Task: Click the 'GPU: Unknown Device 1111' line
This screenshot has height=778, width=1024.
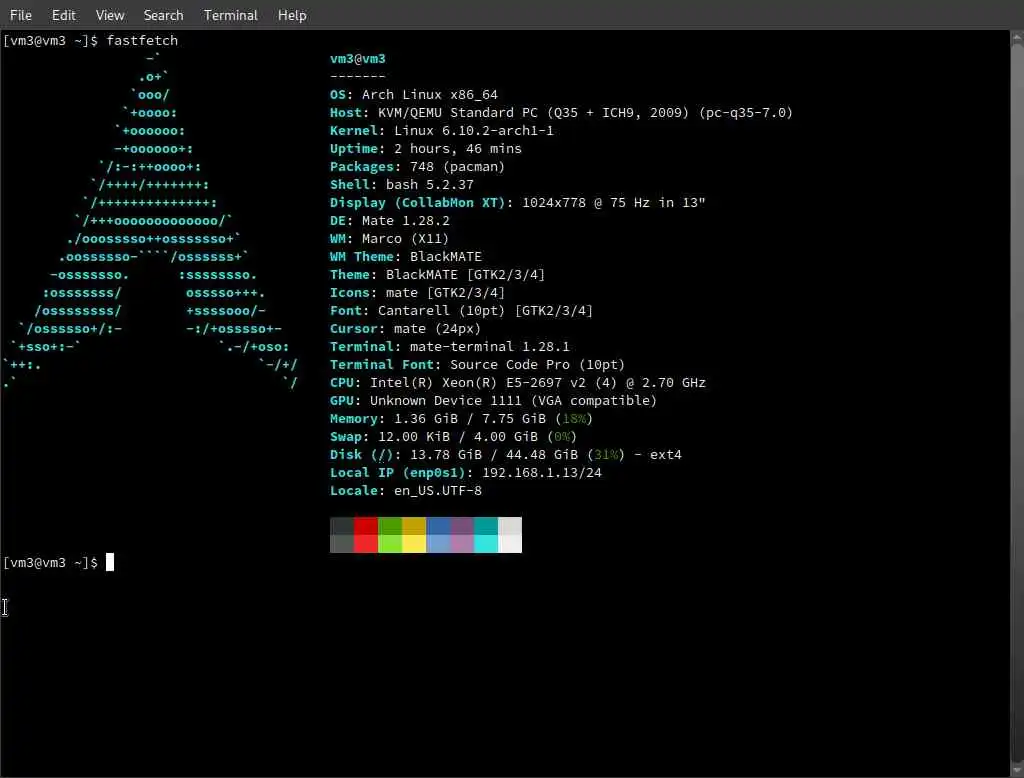Action: pyautogui.click(x=493, y=400)
